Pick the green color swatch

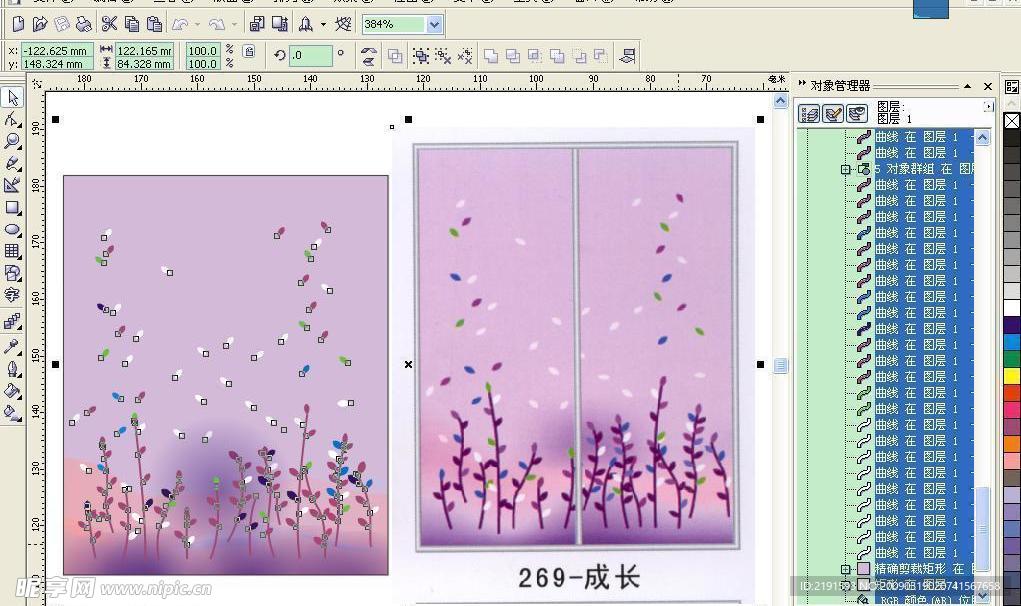click(1012, 359)
